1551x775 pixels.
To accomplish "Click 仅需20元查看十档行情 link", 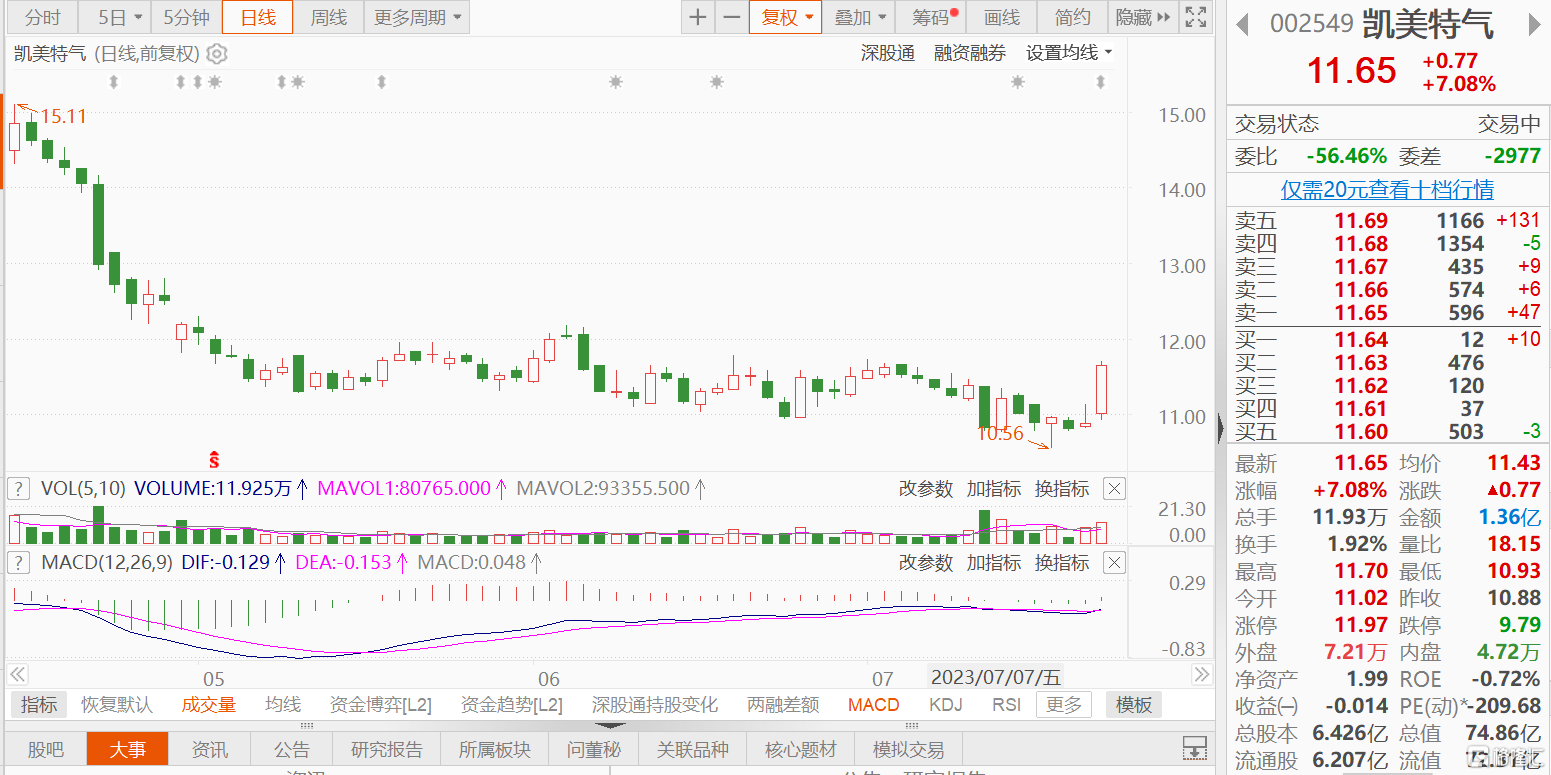I will click(1388, 190).
